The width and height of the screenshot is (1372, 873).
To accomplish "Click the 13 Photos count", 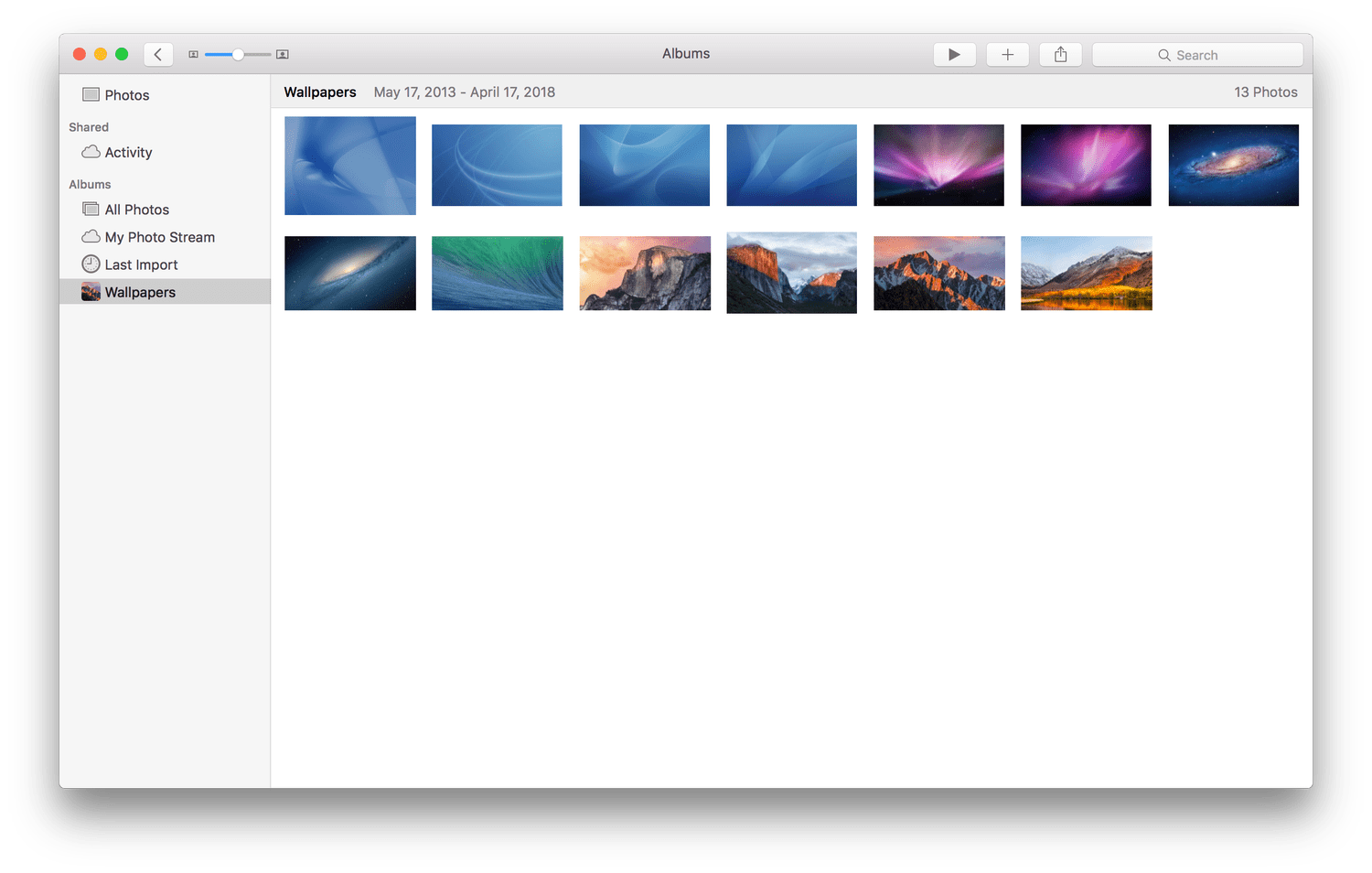I will pyautogui.click(x=1266, y=92).
